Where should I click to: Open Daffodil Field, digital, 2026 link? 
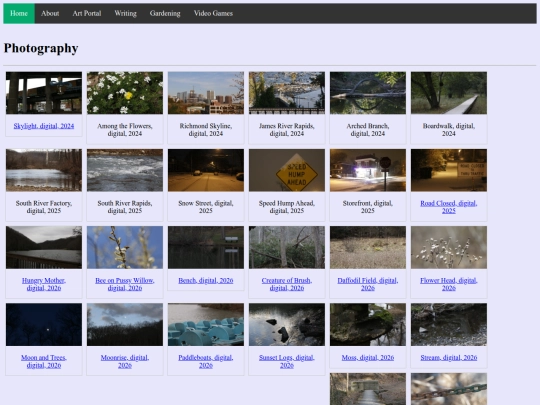coord(368,284)
